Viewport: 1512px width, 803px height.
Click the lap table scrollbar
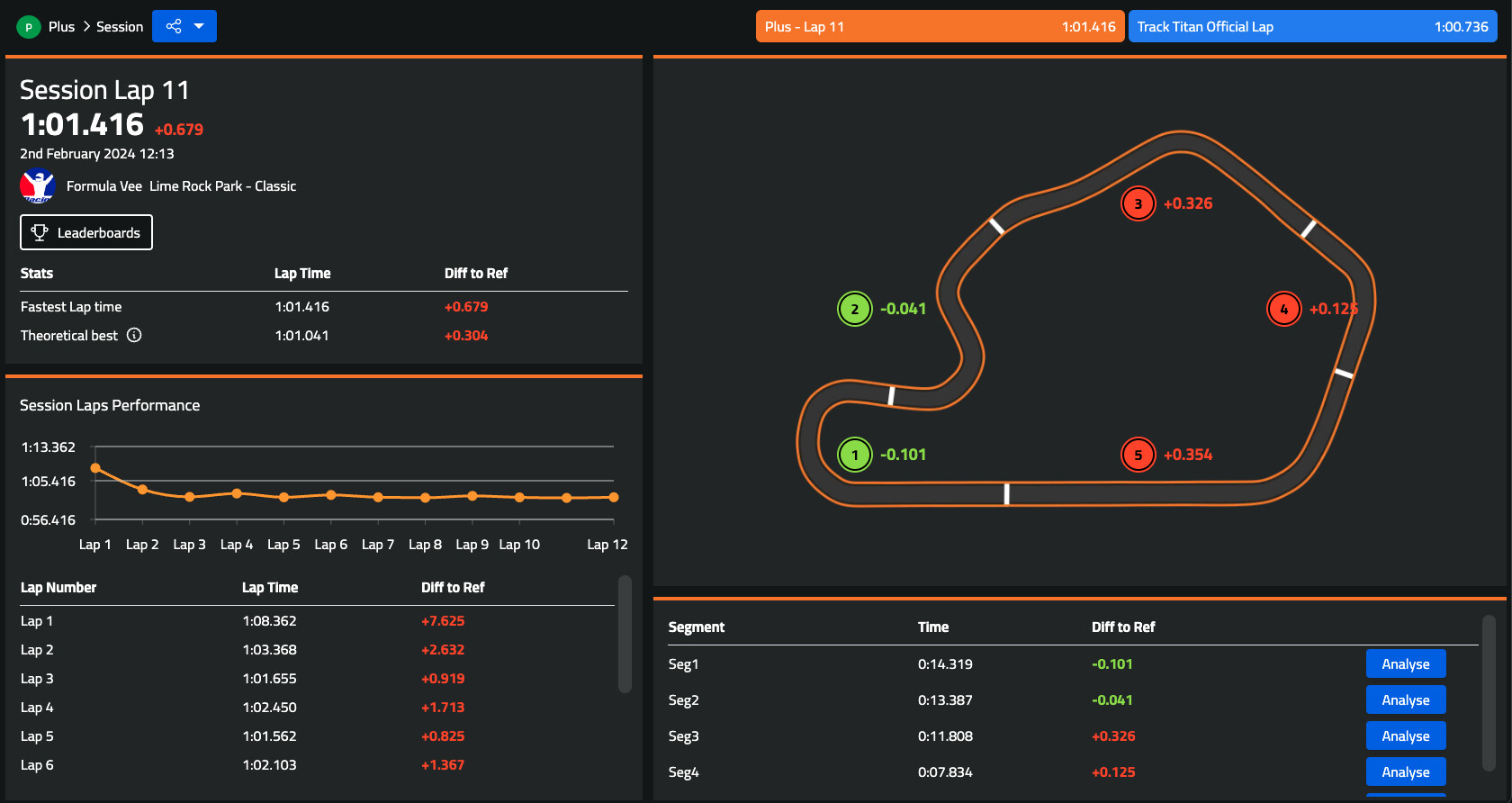(x=625, y=635)
